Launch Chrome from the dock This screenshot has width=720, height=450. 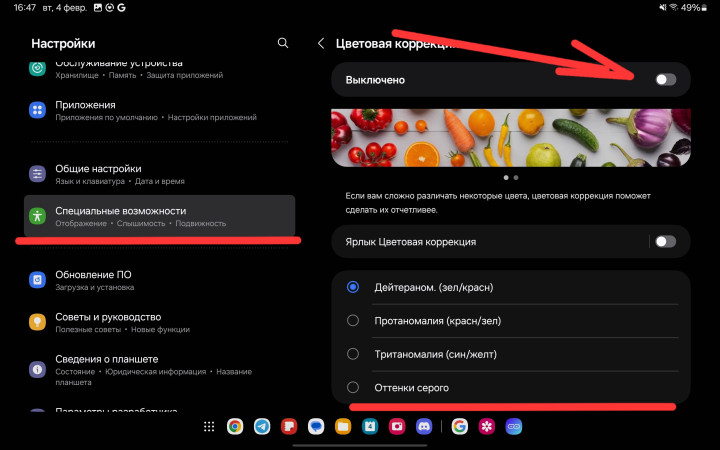[235, 426]
